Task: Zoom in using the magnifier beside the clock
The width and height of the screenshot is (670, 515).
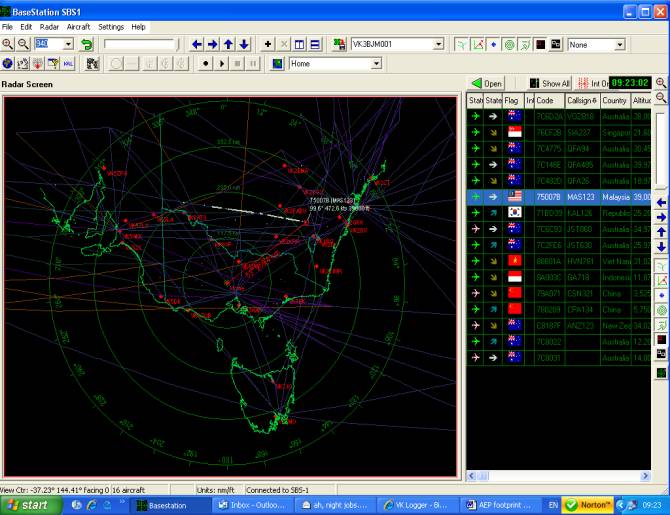Action: pyautogui.click(x=661, y=82)
